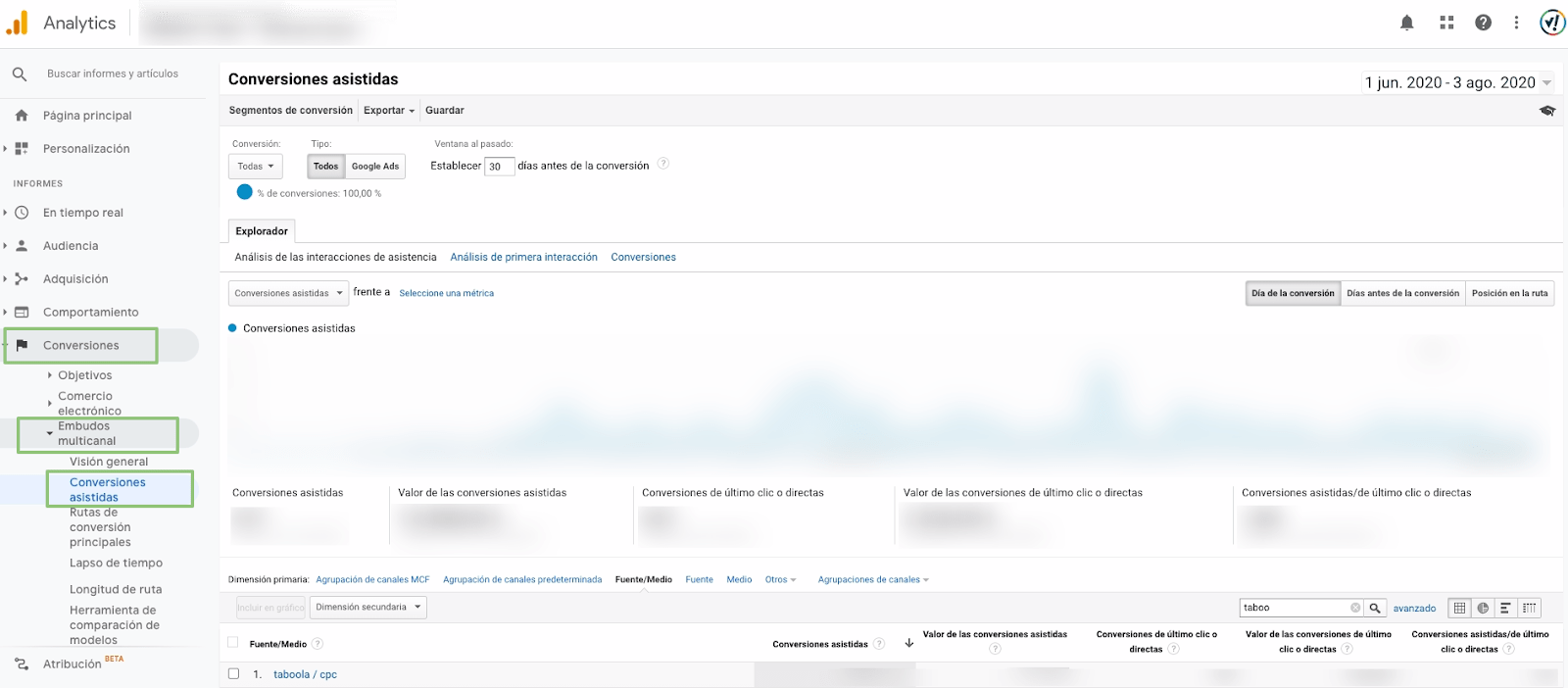Click the blue conversions percentage color dot
Viewport: 1568px width, 688px height.
click(x=245, y=192)
